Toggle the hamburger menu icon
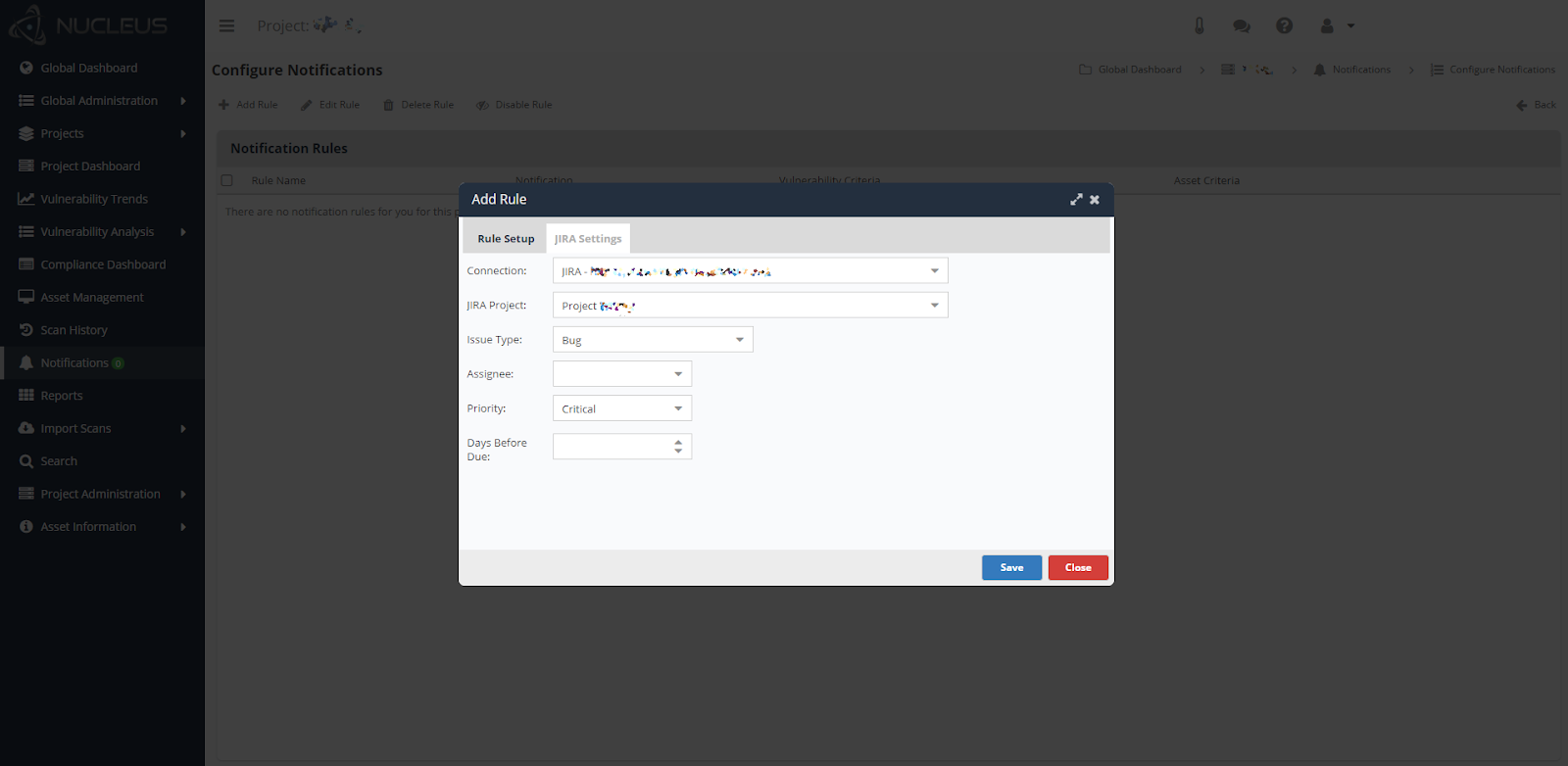 click(226, 25)
